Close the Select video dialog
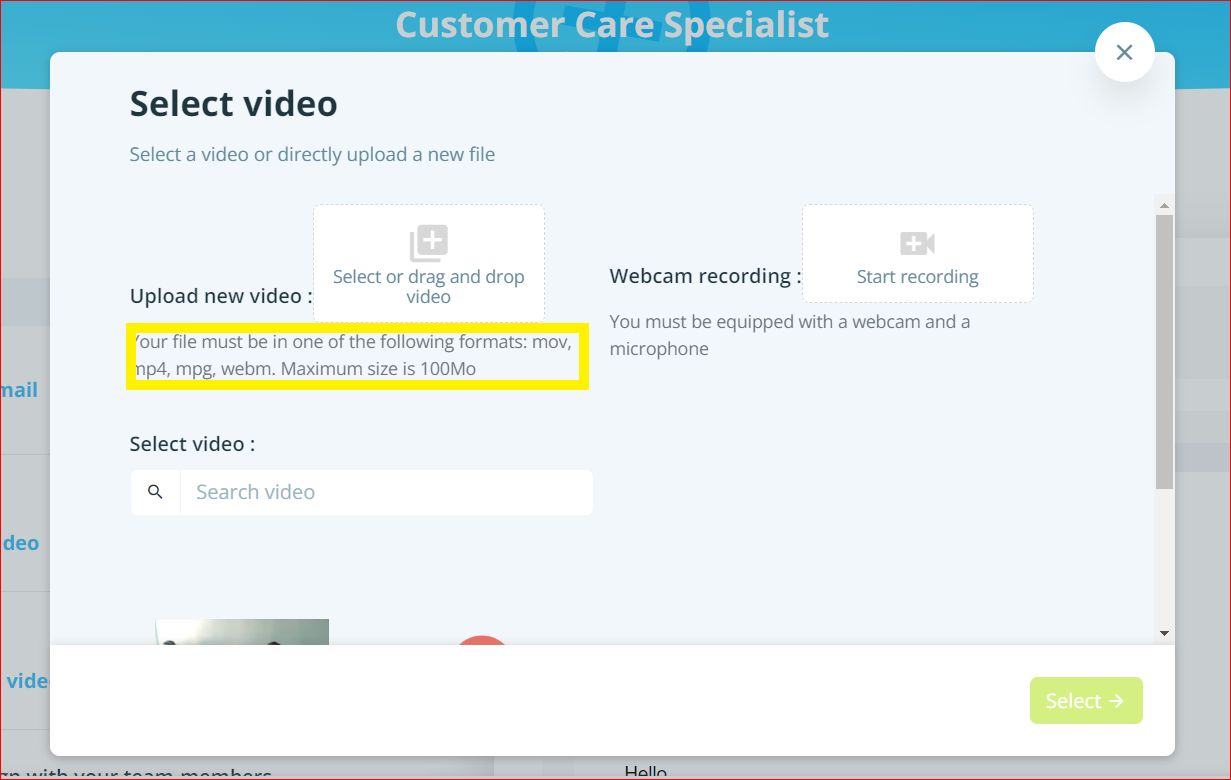 1124,52
